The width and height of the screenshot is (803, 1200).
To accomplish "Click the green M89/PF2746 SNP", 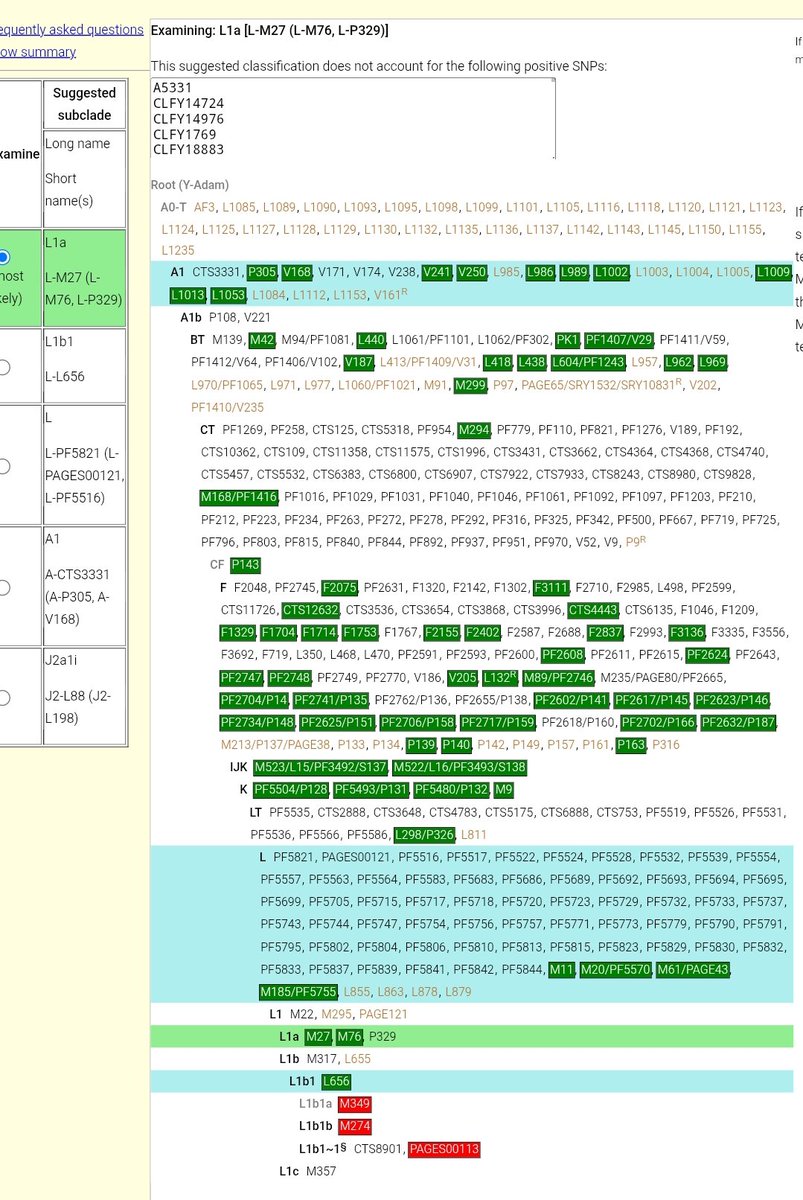I will click(559, 677).
